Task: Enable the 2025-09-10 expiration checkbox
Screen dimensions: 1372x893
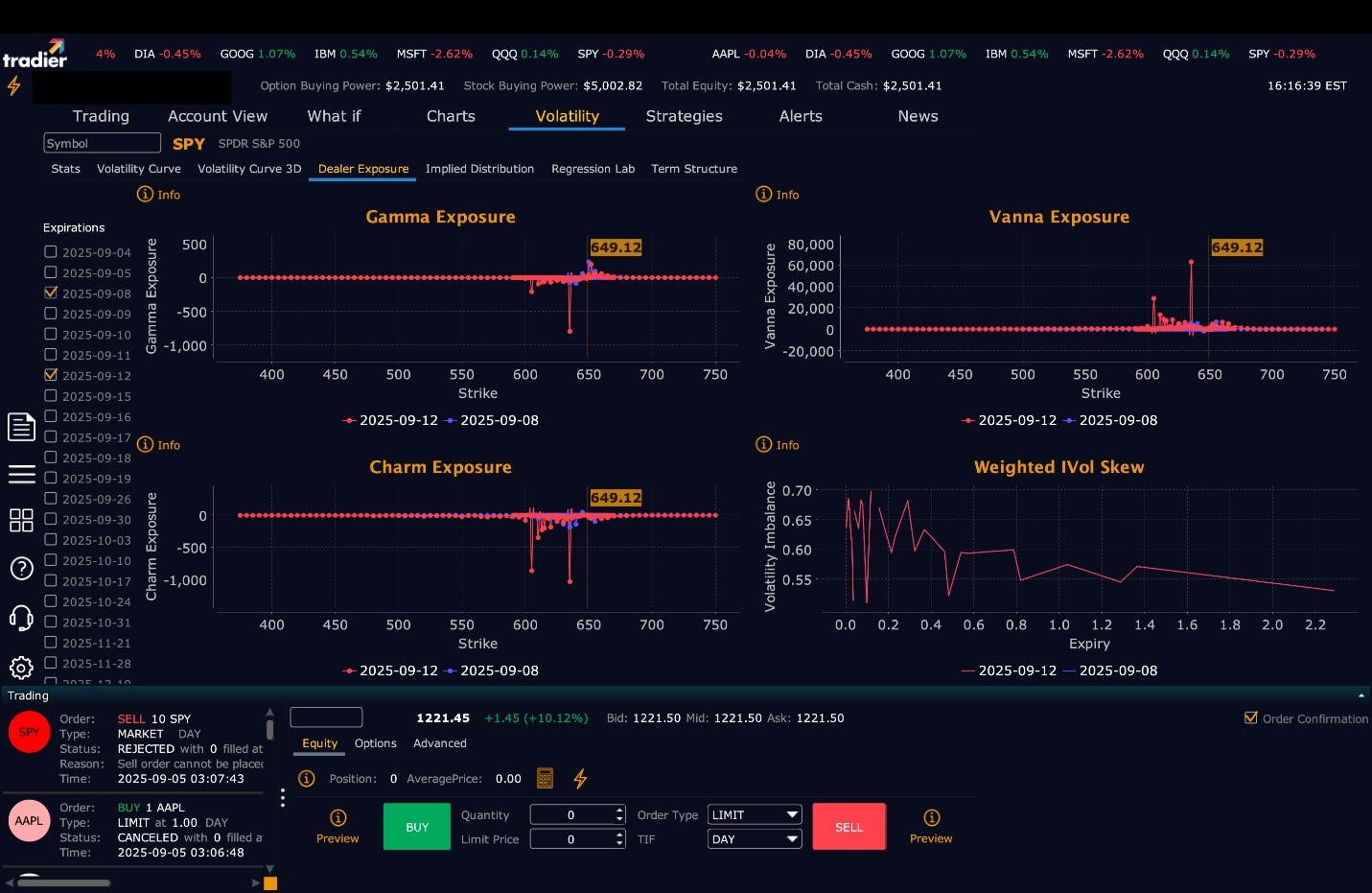Action: [x=51, y=334]
